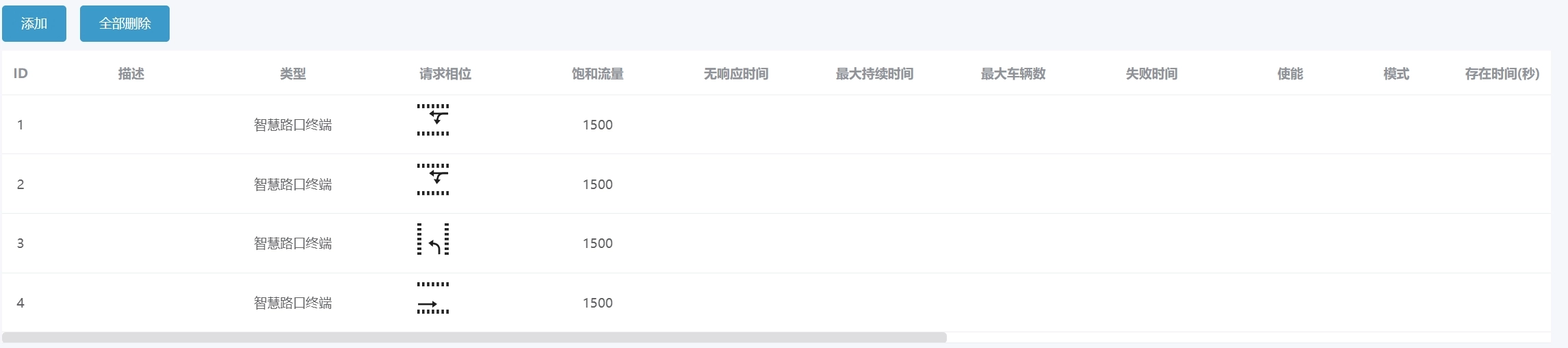Click the 智慧路口终端 type cell in row 3
Screen dimensions: 1568x348
tap(293, 244)
